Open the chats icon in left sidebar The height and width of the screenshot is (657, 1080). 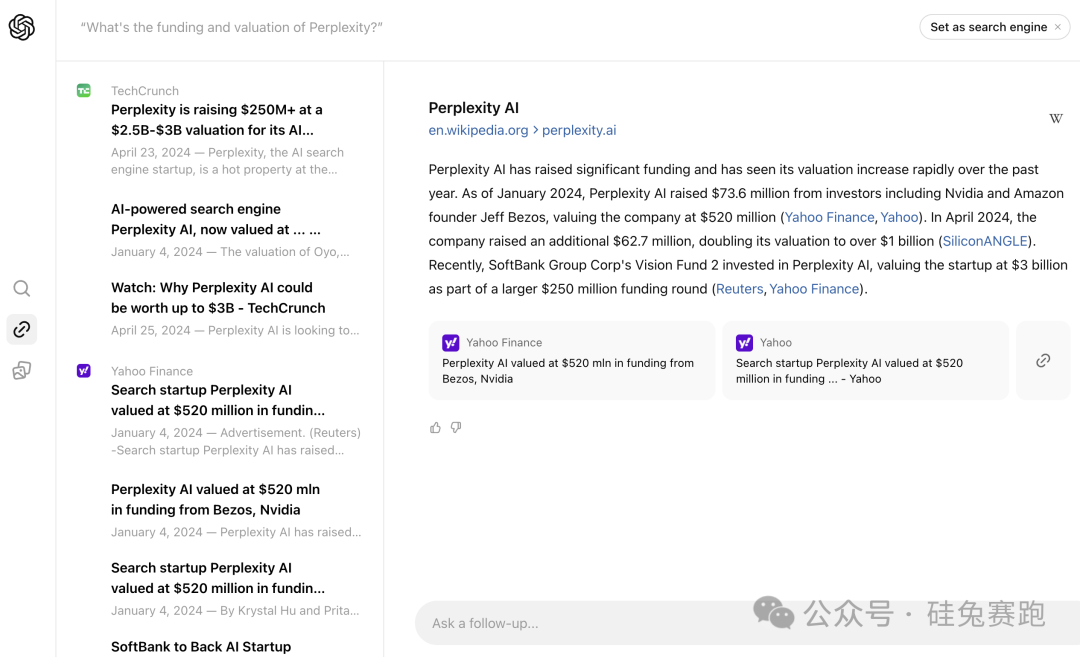click(22, 371)
